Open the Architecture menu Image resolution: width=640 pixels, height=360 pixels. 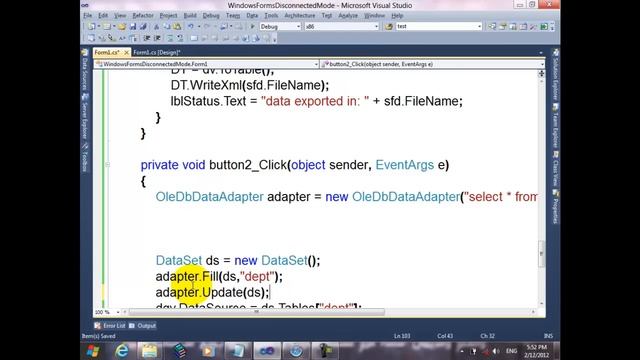tap(300, 16)
